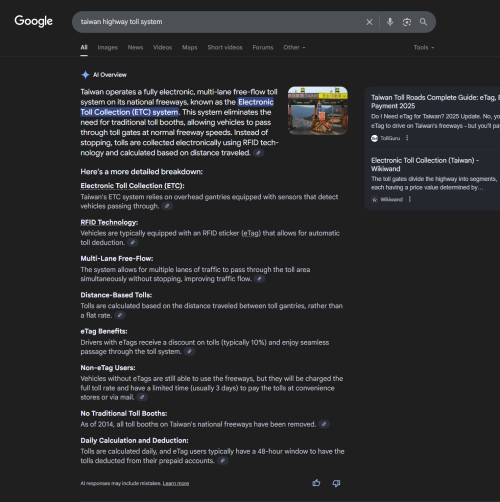This screenshot has height=502, width=500.
Task: Open source link icon after RFID Technology paragraph
Action: 133,242
